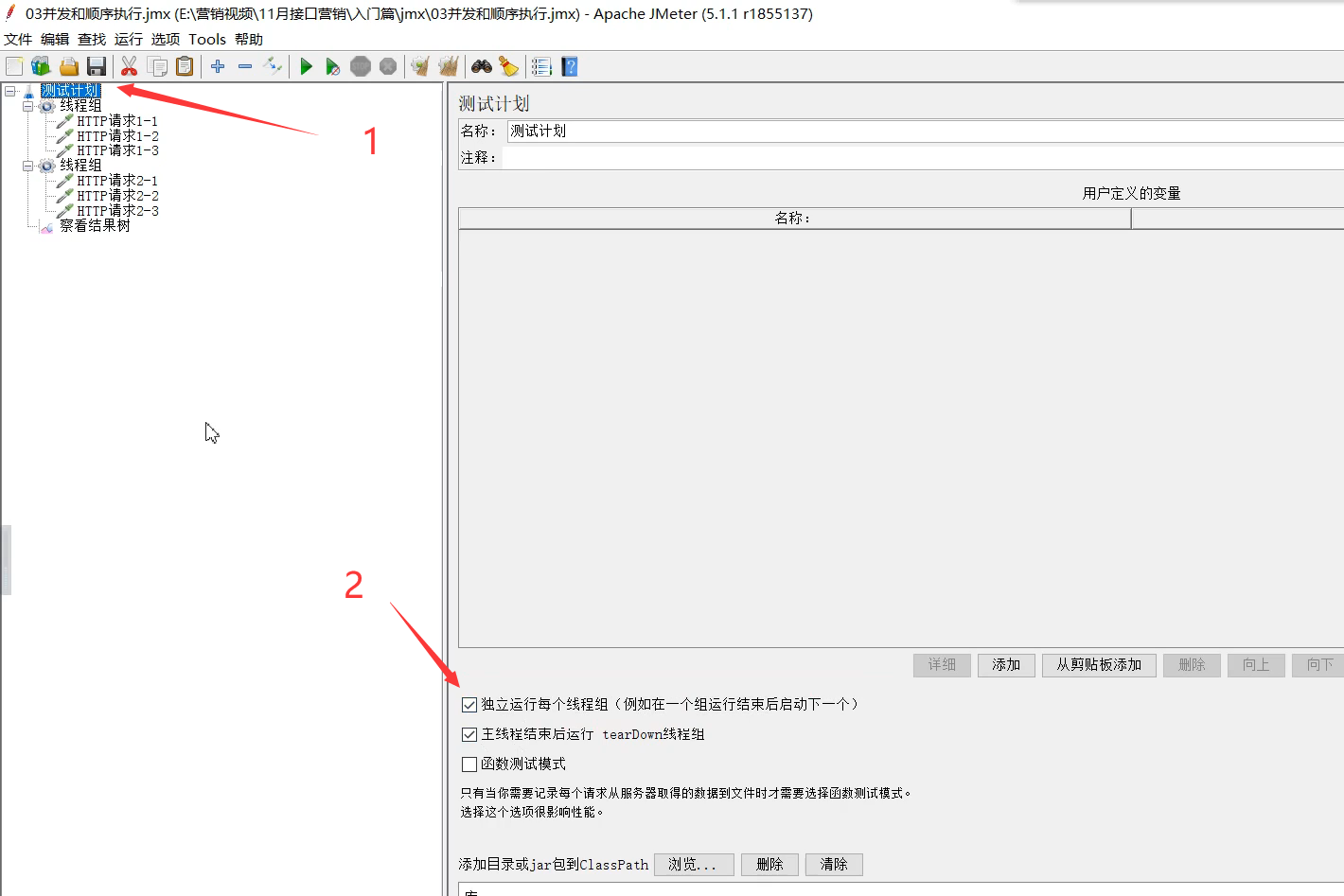
Task: Click the 名称 text field containing 测试计划
Action: (x=925, y=131)
